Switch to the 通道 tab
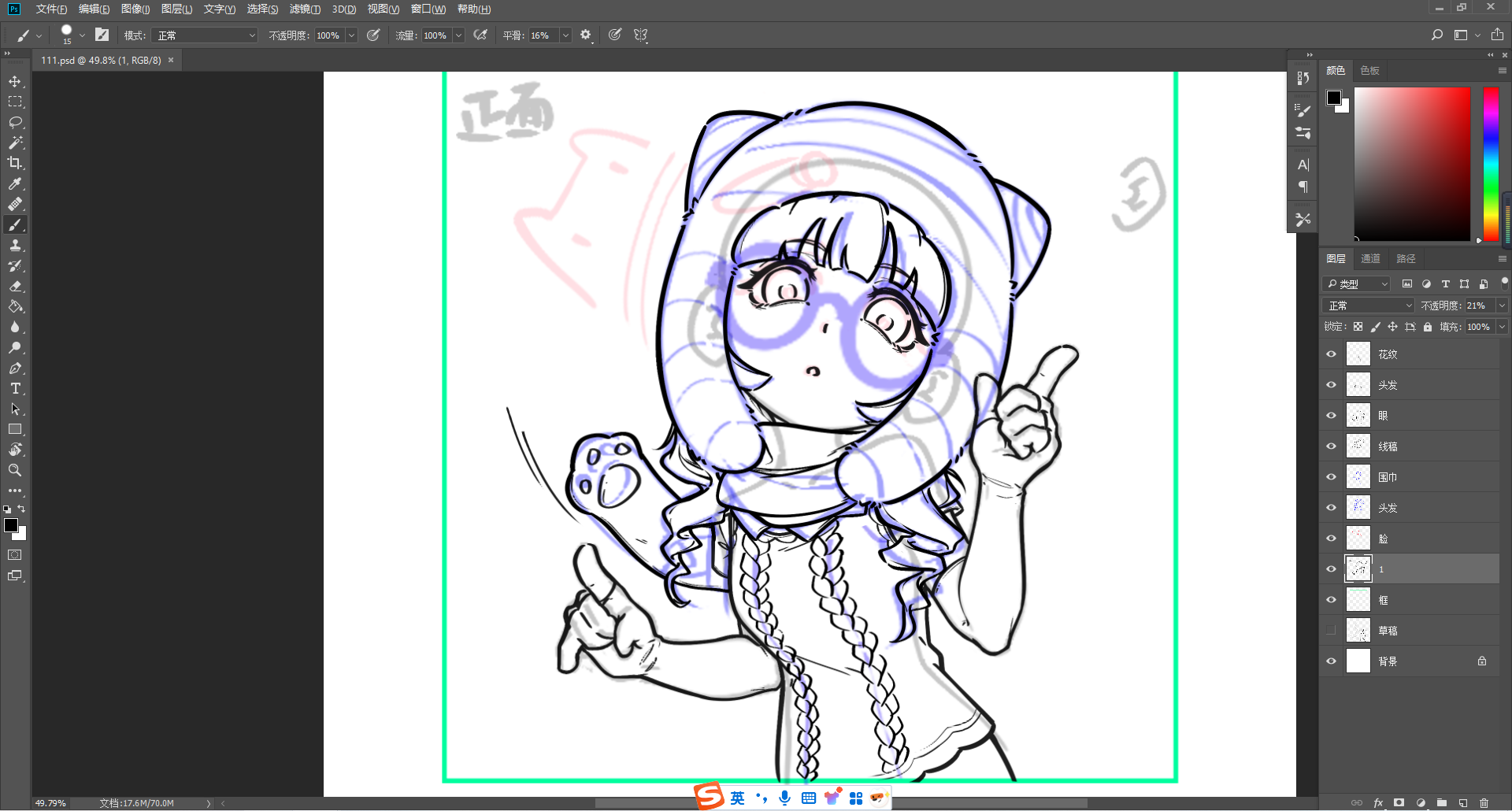Viewport: 1512px width, 811px height. (1370, 259)
